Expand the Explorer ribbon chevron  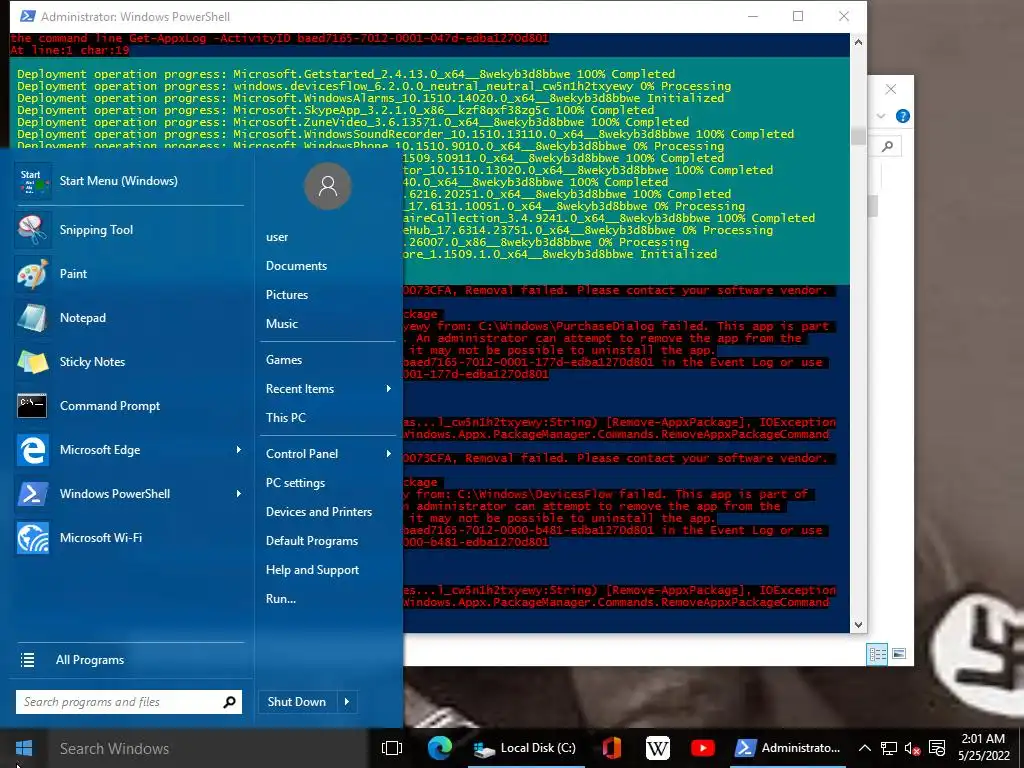881,116
